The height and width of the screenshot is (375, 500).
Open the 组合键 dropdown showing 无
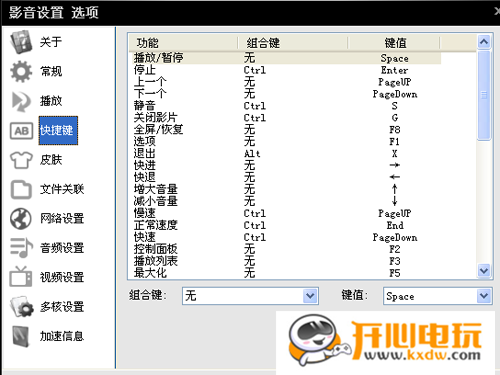(250, 296)
